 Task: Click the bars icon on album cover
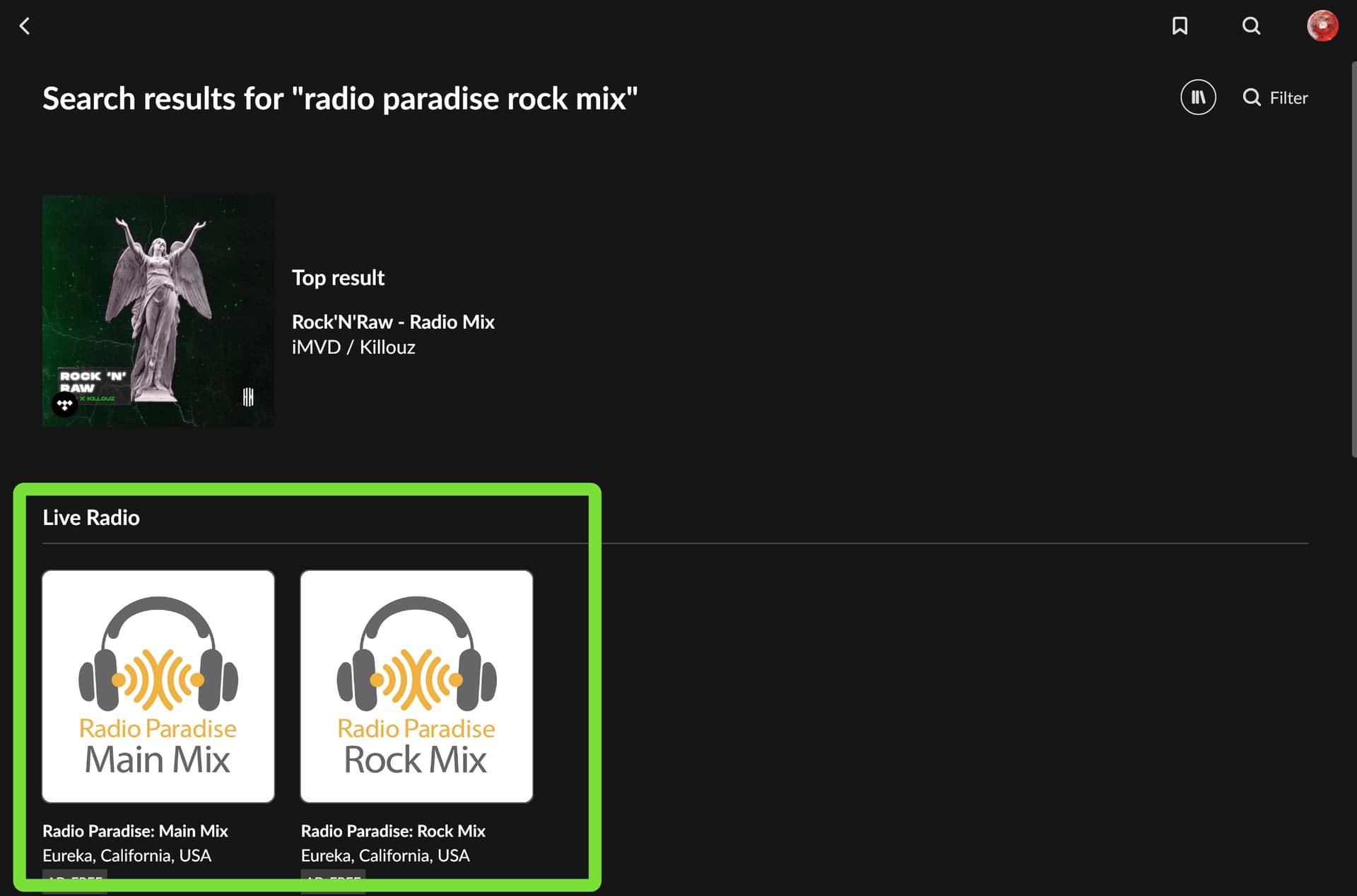click(x=248, y=397)
